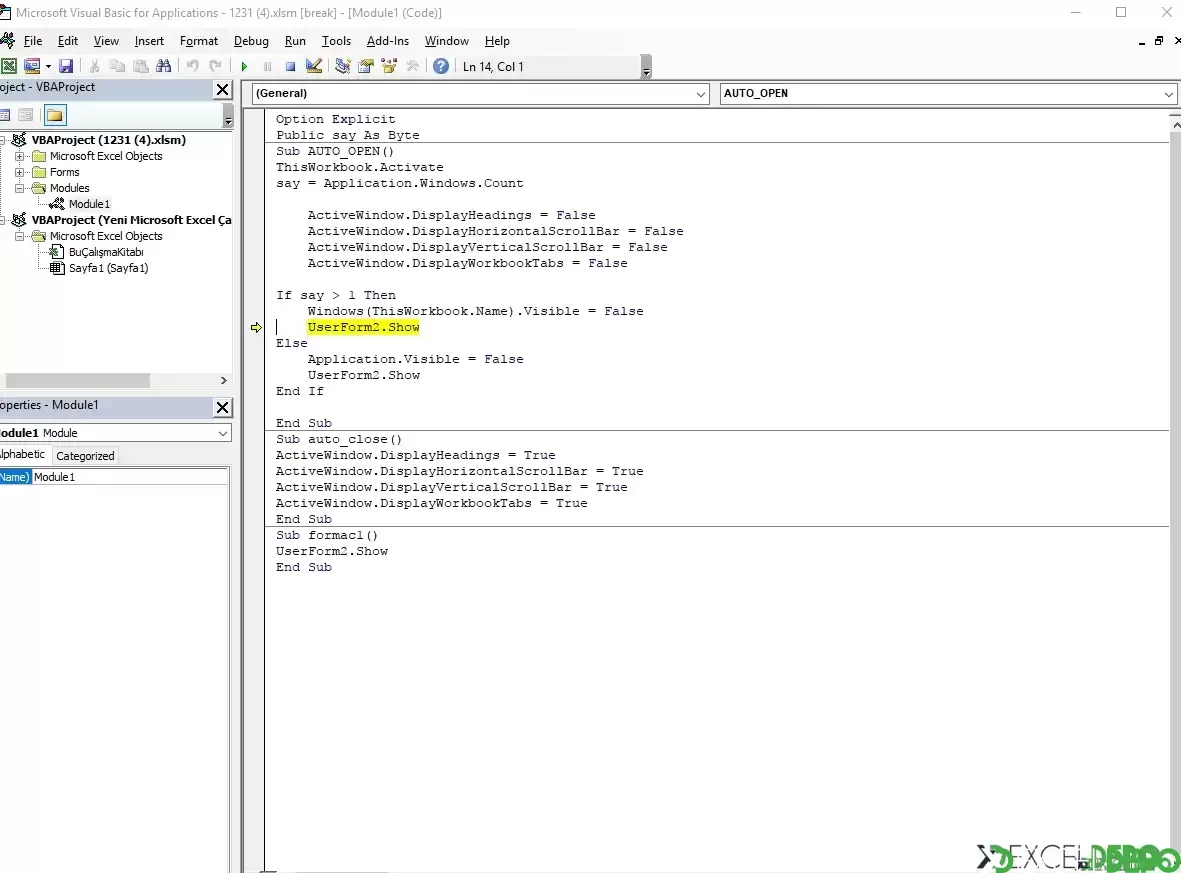Click the Insert UserForm toolbar icon
The height and width of the screenshot is (873, 1181).
coord(32,66)
